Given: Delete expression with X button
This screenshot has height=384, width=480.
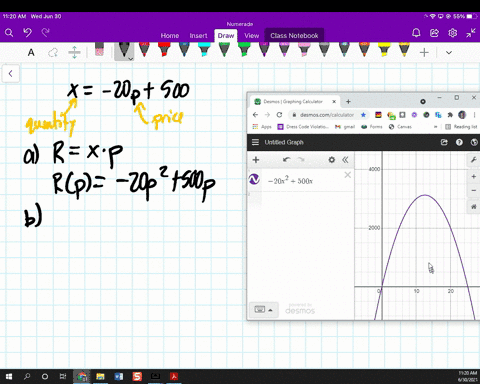Looking at the screenshot, I should [x=347, y=175].
